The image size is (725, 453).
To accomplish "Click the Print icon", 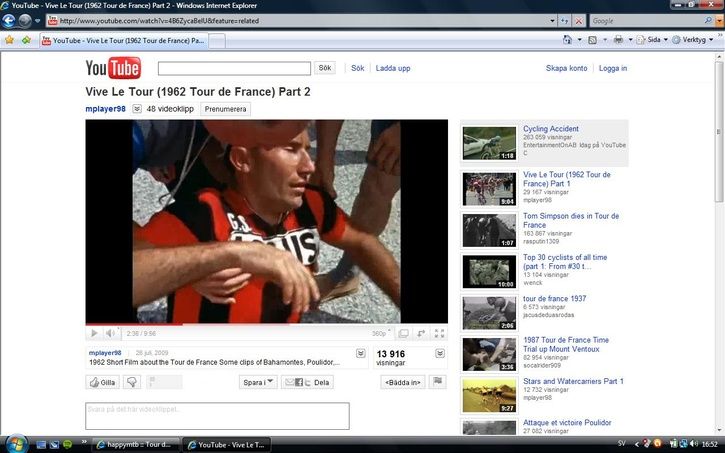I will click(x=618, y=40).
